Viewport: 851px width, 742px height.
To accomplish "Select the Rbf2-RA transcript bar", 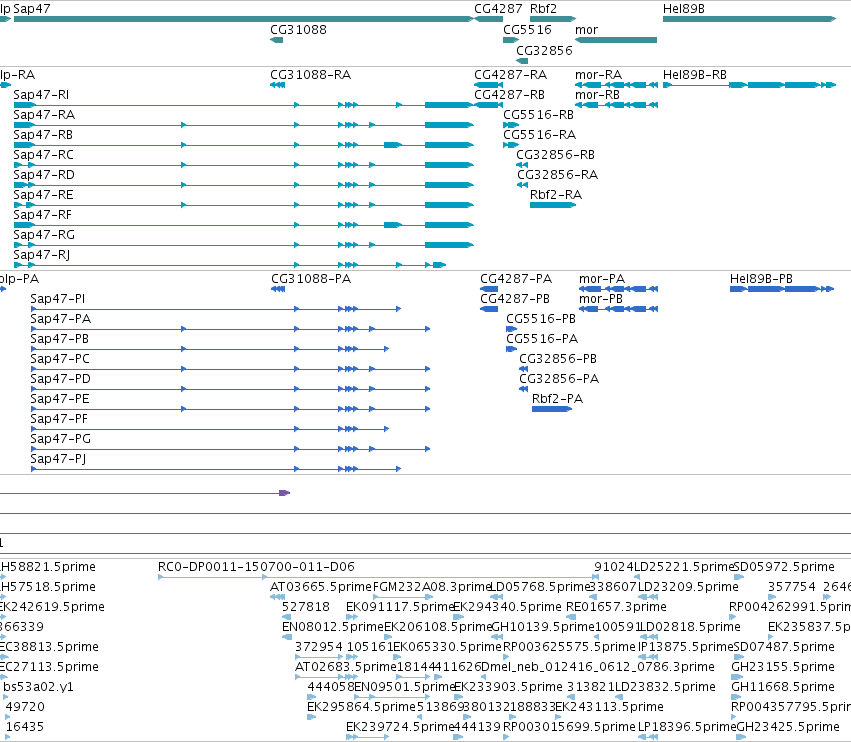I will 552,205.
